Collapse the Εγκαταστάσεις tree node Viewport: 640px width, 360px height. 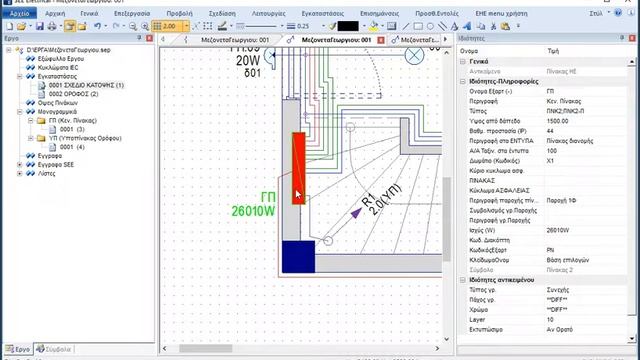[20, 76]
